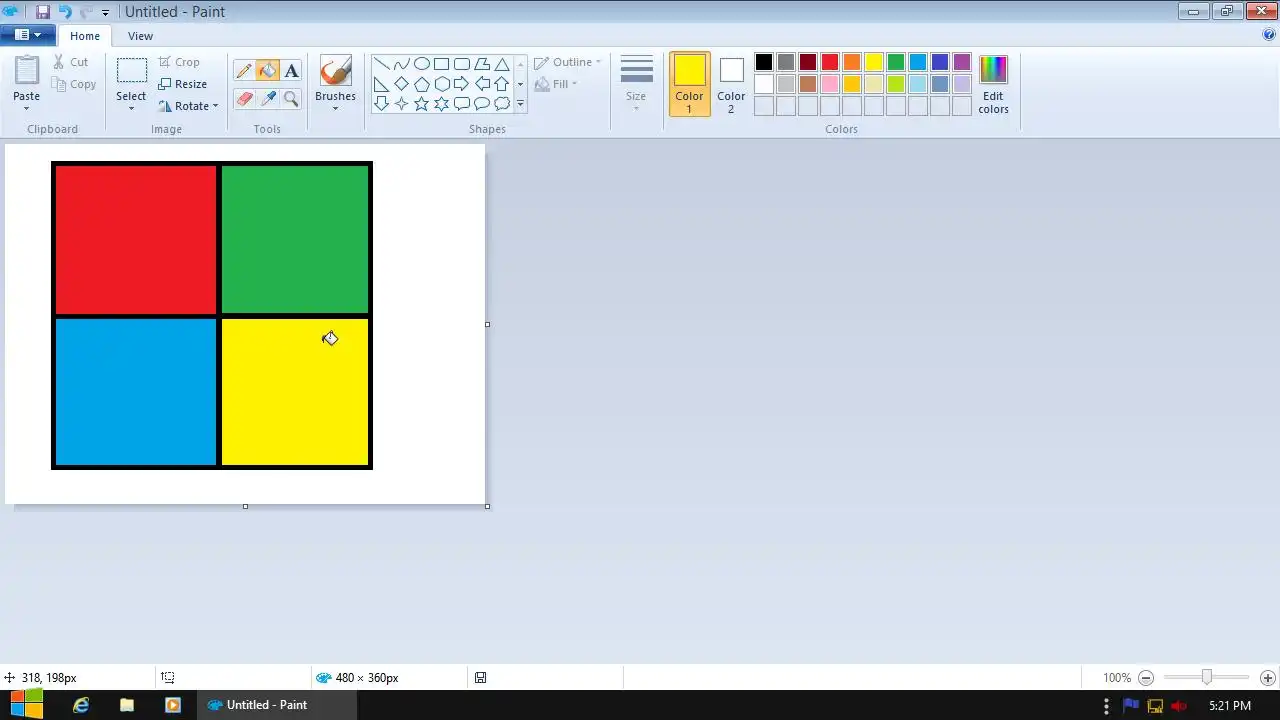Select the Fill with color bucket tool
Viewport: 1280px width, 720px height.
pos(267,71)
